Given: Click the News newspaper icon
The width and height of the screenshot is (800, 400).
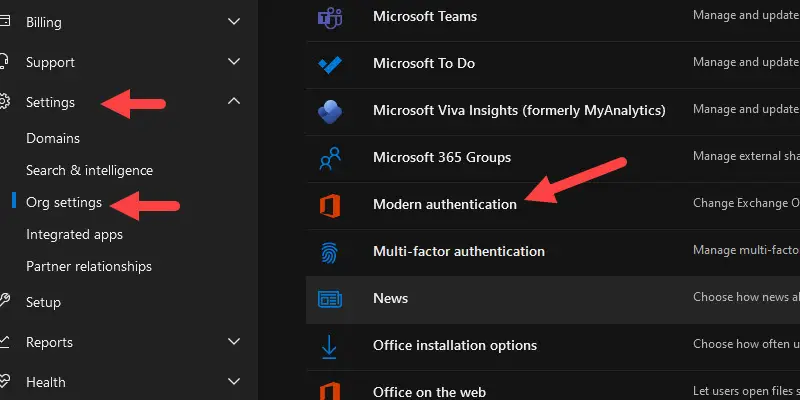Looking at the screenshot, I should pos(330,299).
